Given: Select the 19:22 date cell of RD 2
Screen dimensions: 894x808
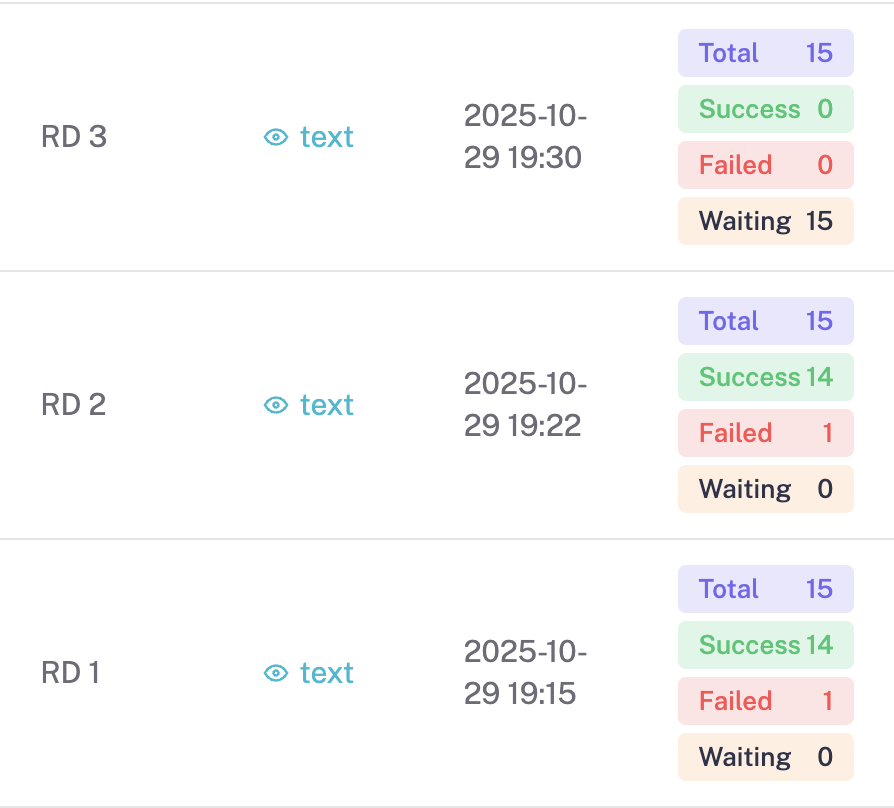Looking at the screenshot, I should [525, 405].
